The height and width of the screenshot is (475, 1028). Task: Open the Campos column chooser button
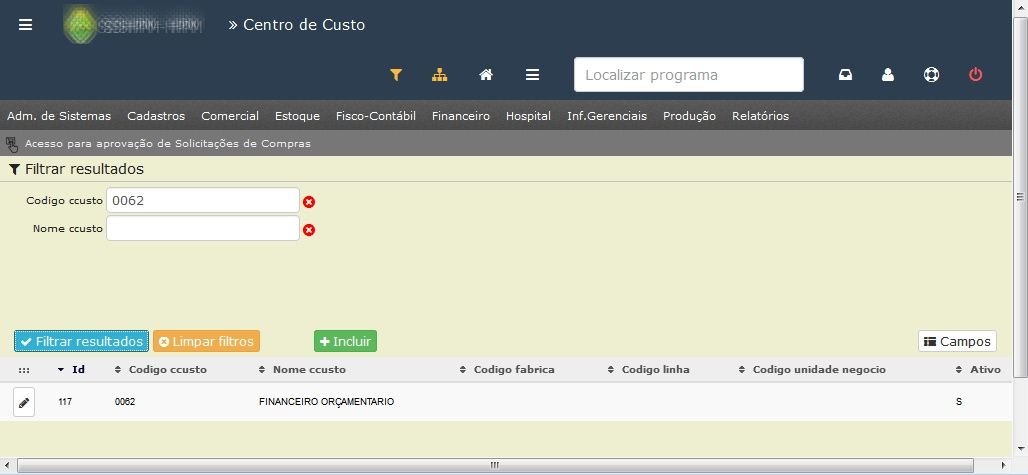point(957,341)
